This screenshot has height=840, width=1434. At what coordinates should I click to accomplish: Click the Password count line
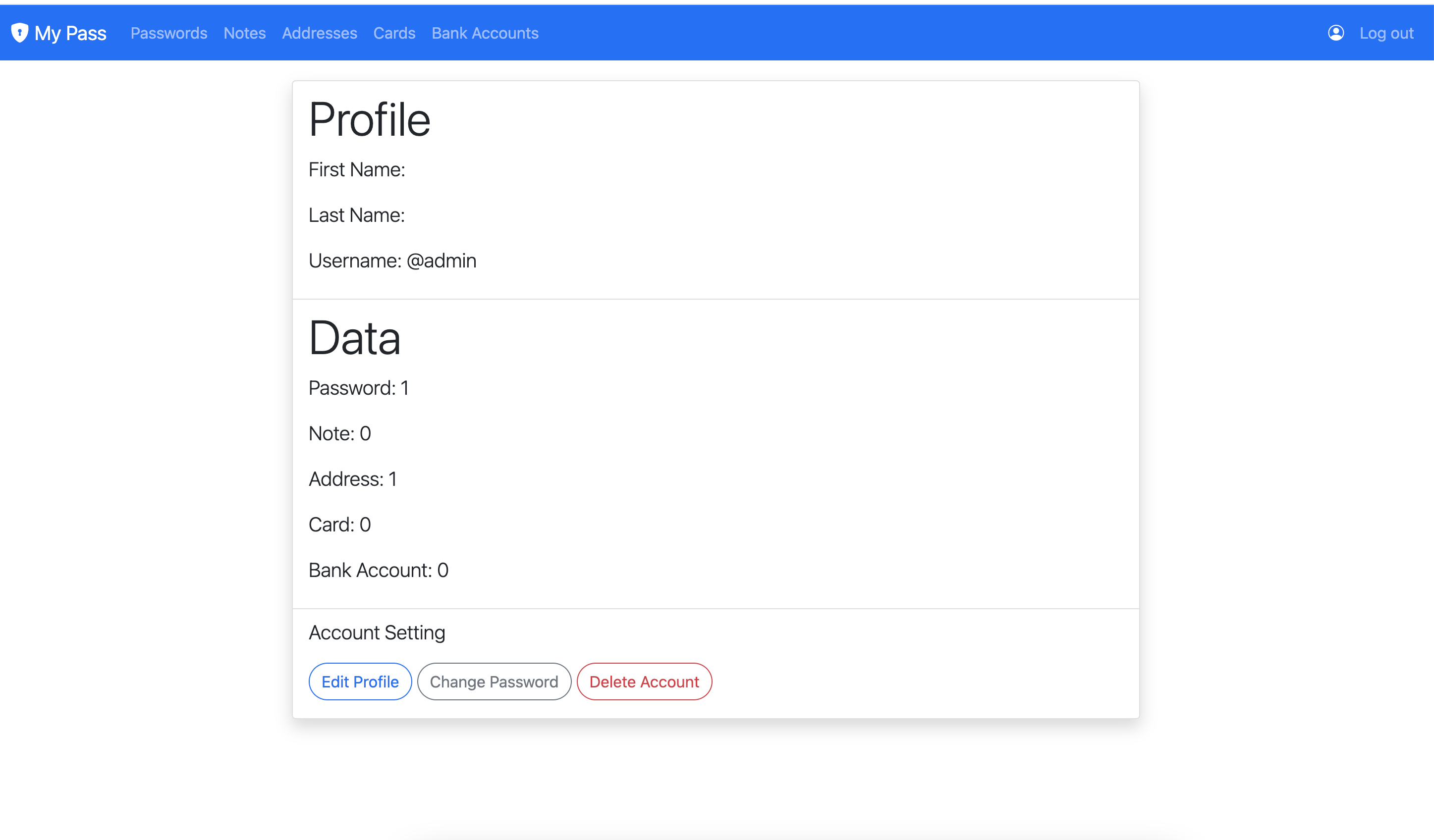(x=358, y=388)
